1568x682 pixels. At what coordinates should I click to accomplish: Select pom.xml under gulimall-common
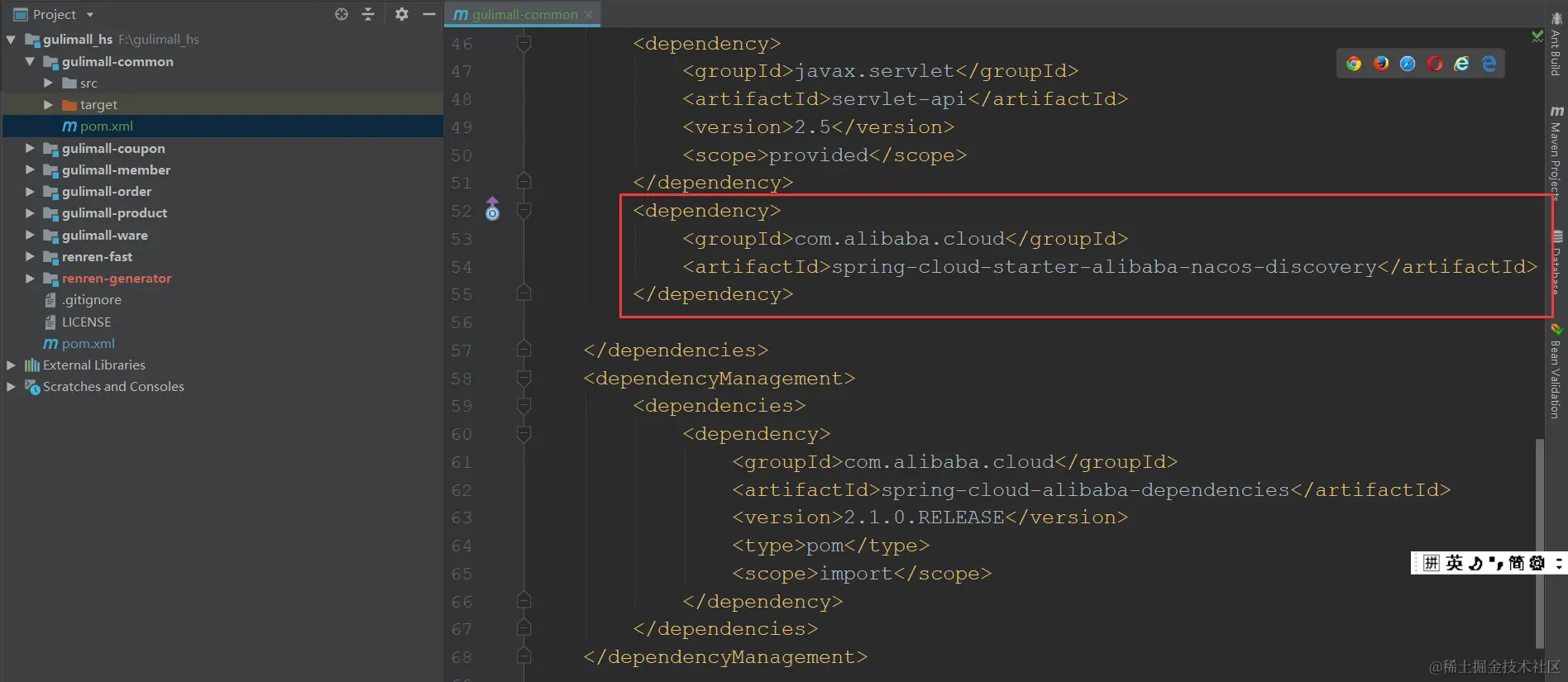[x=222, y=126]
